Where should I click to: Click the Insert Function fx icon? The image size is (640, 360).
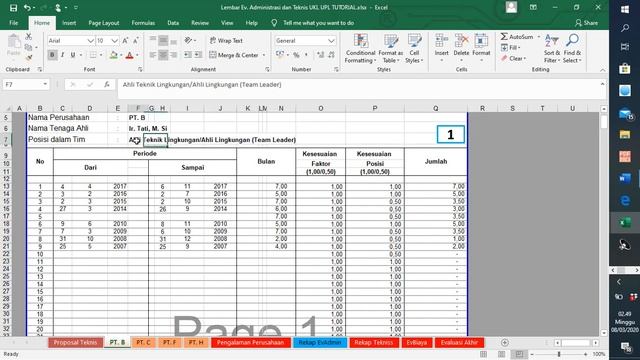(107, 84)
